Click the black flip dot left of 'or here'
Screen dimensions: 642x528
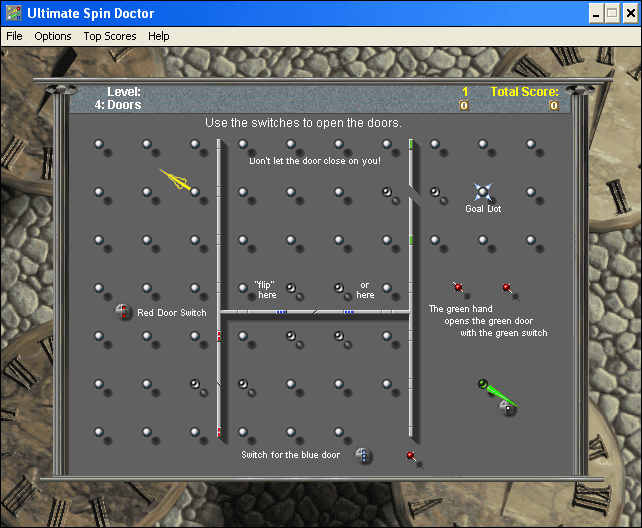(339, 288)
